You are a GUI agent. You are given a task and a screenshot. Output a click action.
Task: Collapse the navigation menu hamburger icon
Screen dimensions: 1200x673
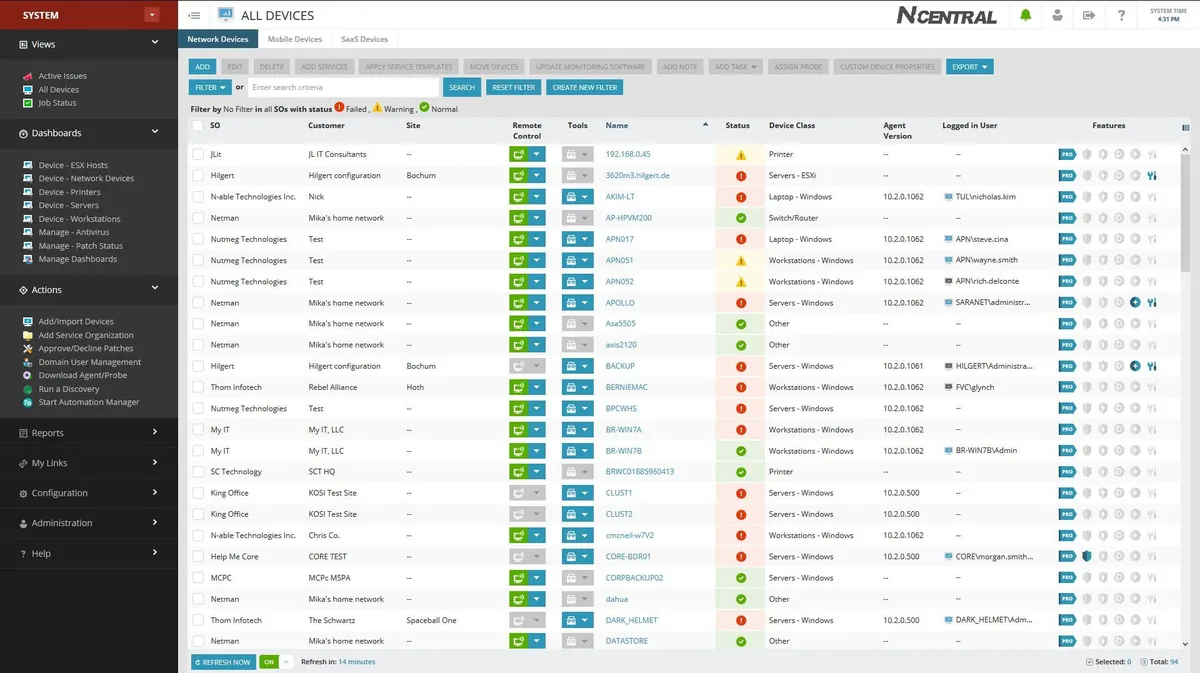[x=194, y=15]
